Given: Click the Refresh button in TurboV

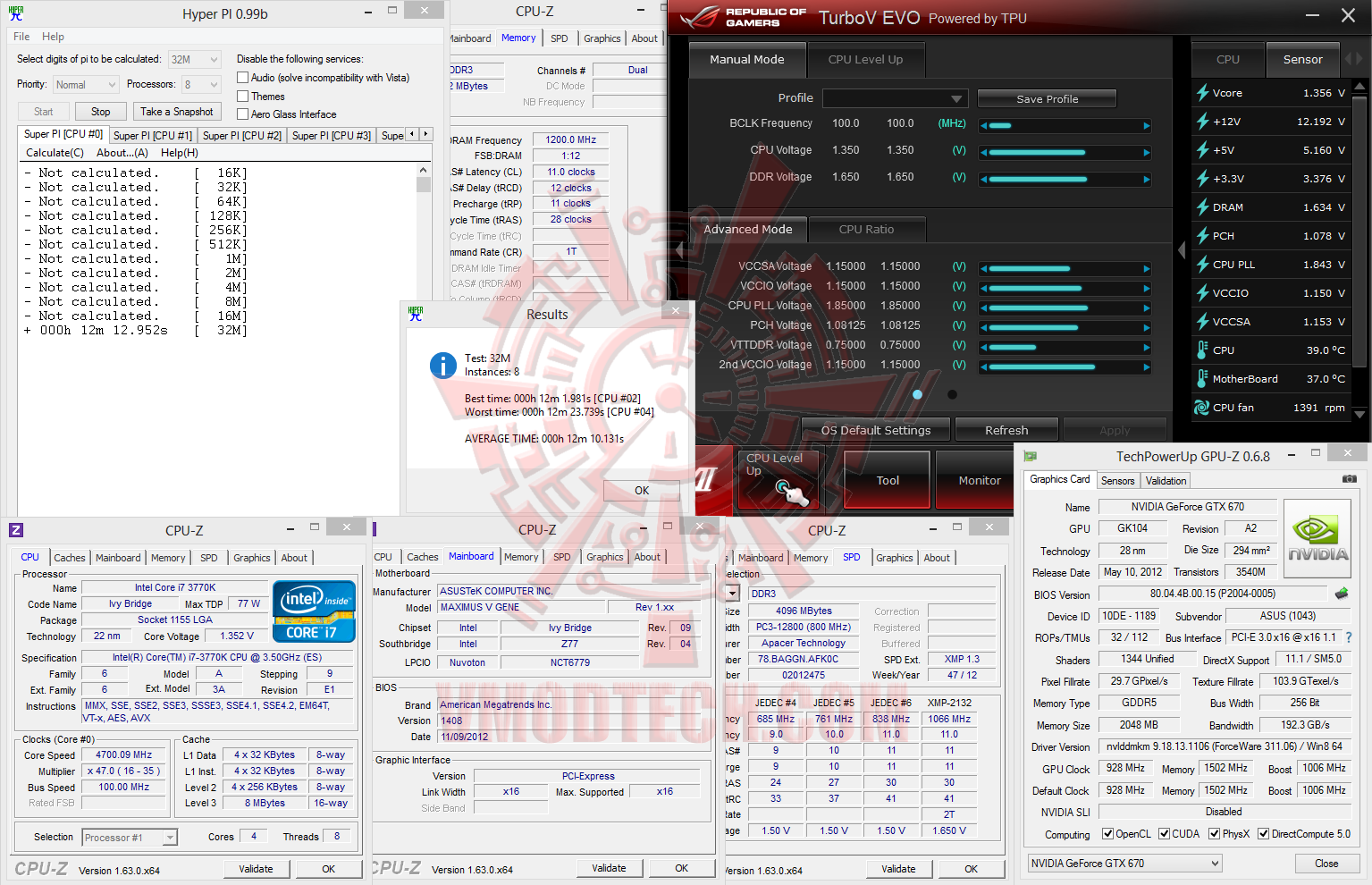Looking at the screenshot, I should (x=1006, y=430).
